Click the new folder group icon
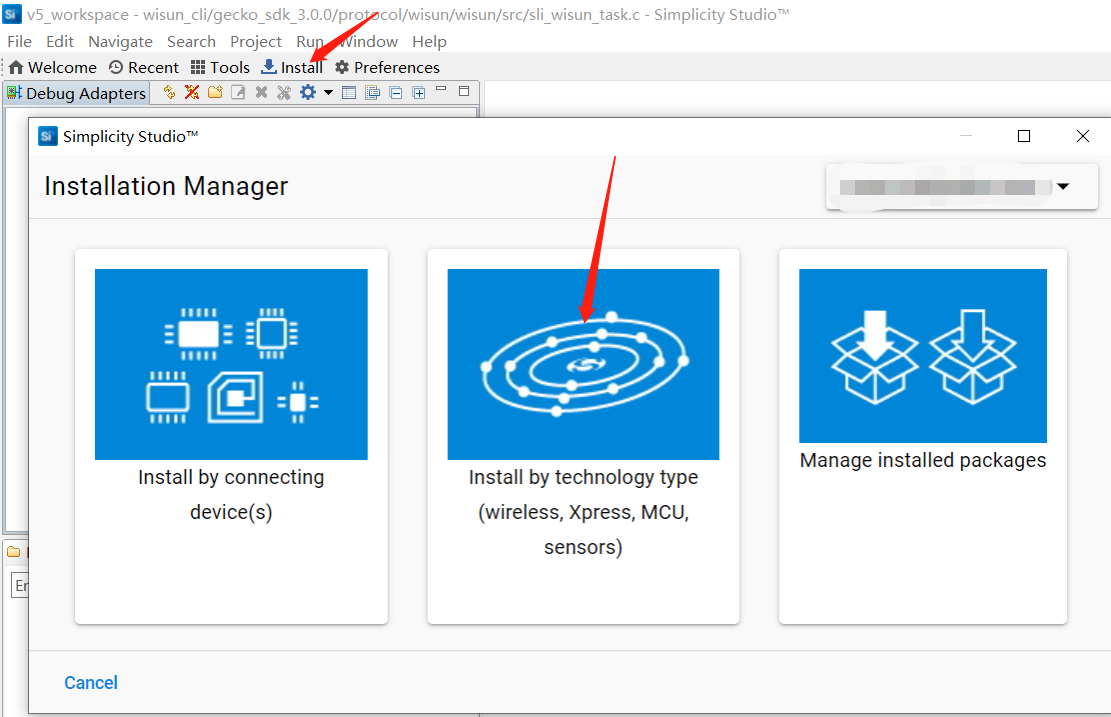Screen dimensions: 1111x717 click(215, 92)
